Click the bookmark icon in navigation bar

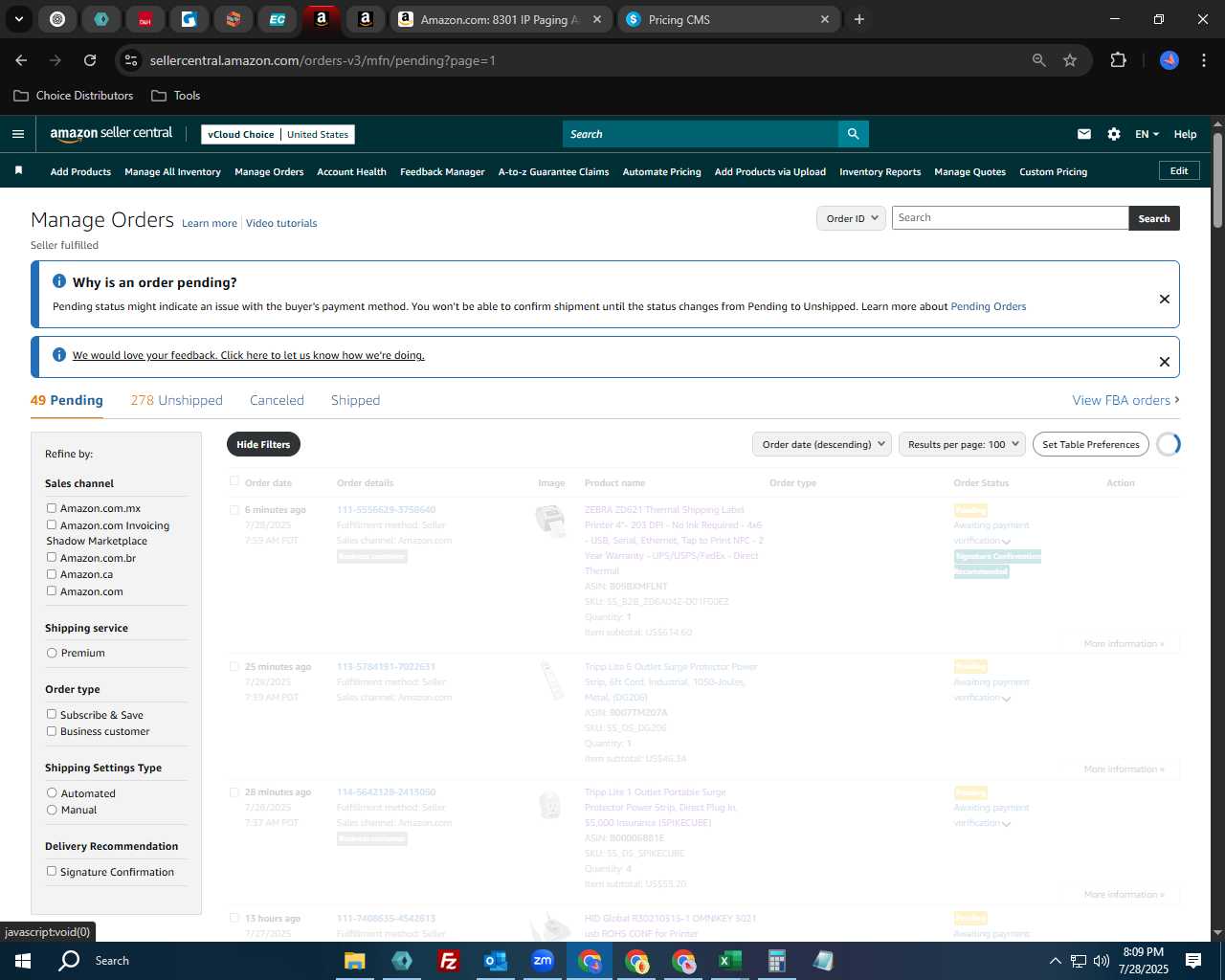click(18, 170)
